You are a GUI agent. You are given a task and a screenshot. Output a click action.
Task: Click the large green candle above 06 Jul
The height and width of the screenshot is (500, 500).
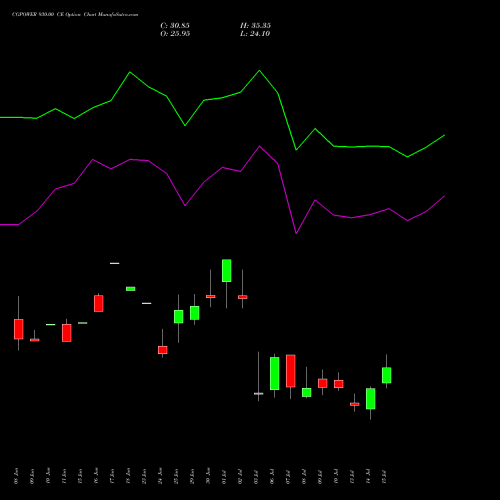pos(275,373)
